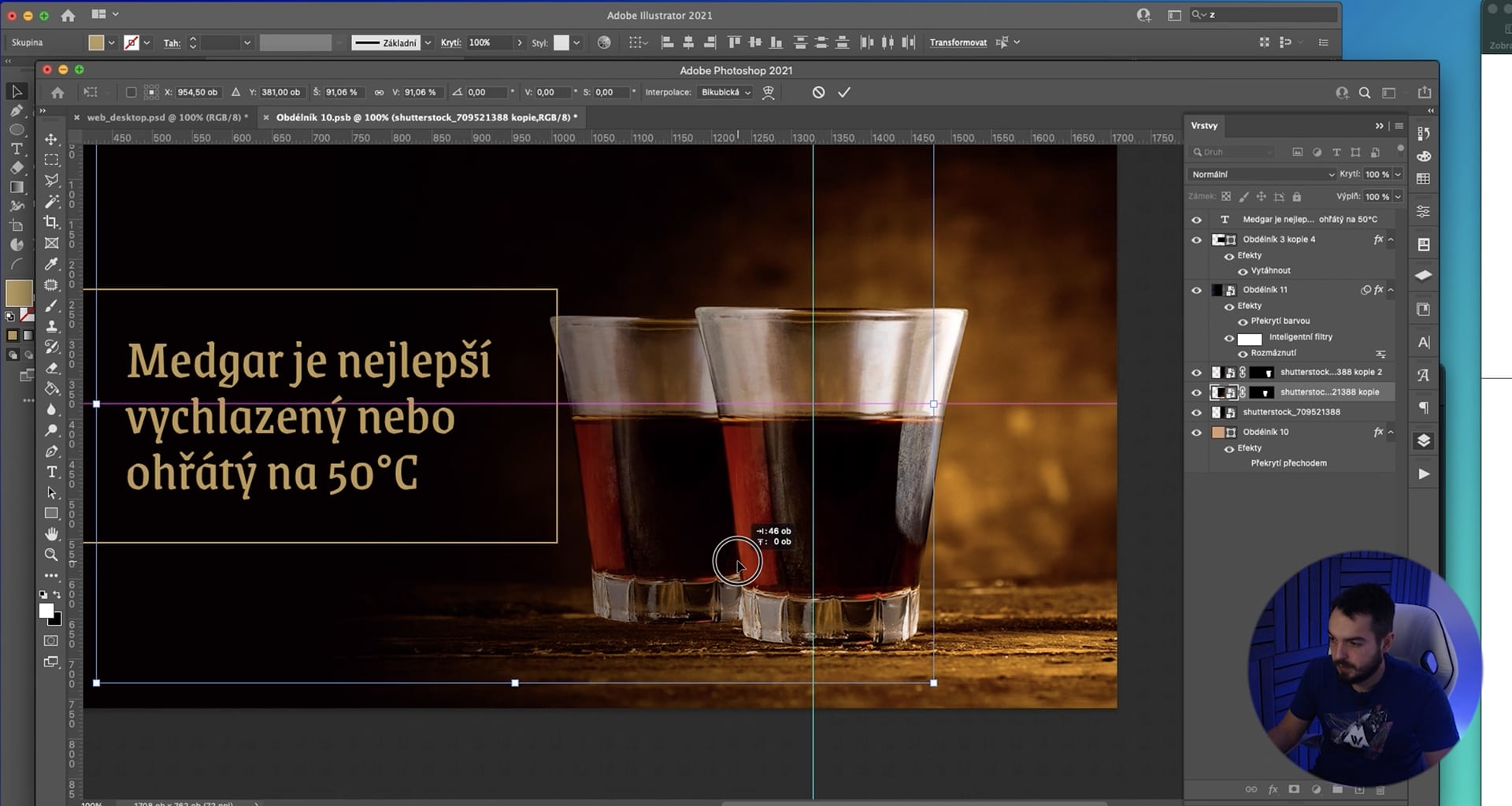Screen dimensions: 1512x806
Task: Select the Clone Stamp tool
Action: click(51, 326)
